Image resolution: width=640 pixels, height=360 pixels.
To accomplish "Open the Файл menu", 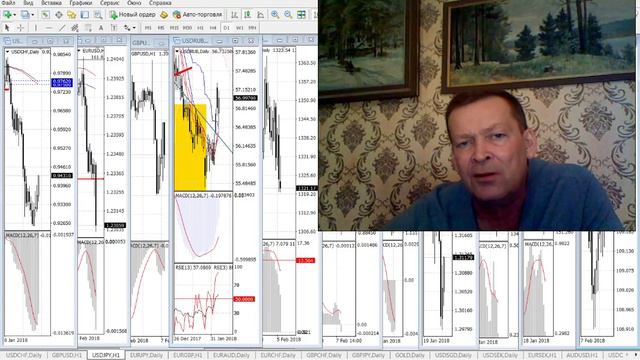I will pos(8,3).
